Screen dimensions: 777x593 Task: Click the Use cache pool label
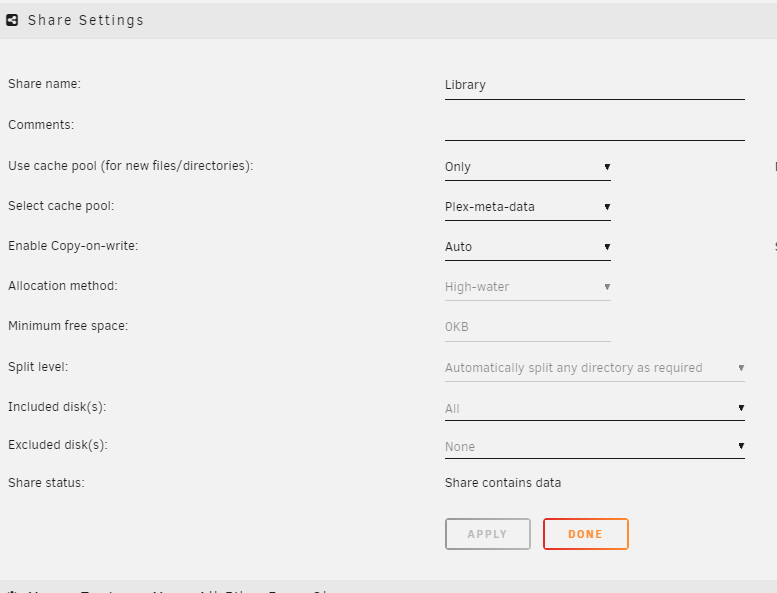coord(130,166)
